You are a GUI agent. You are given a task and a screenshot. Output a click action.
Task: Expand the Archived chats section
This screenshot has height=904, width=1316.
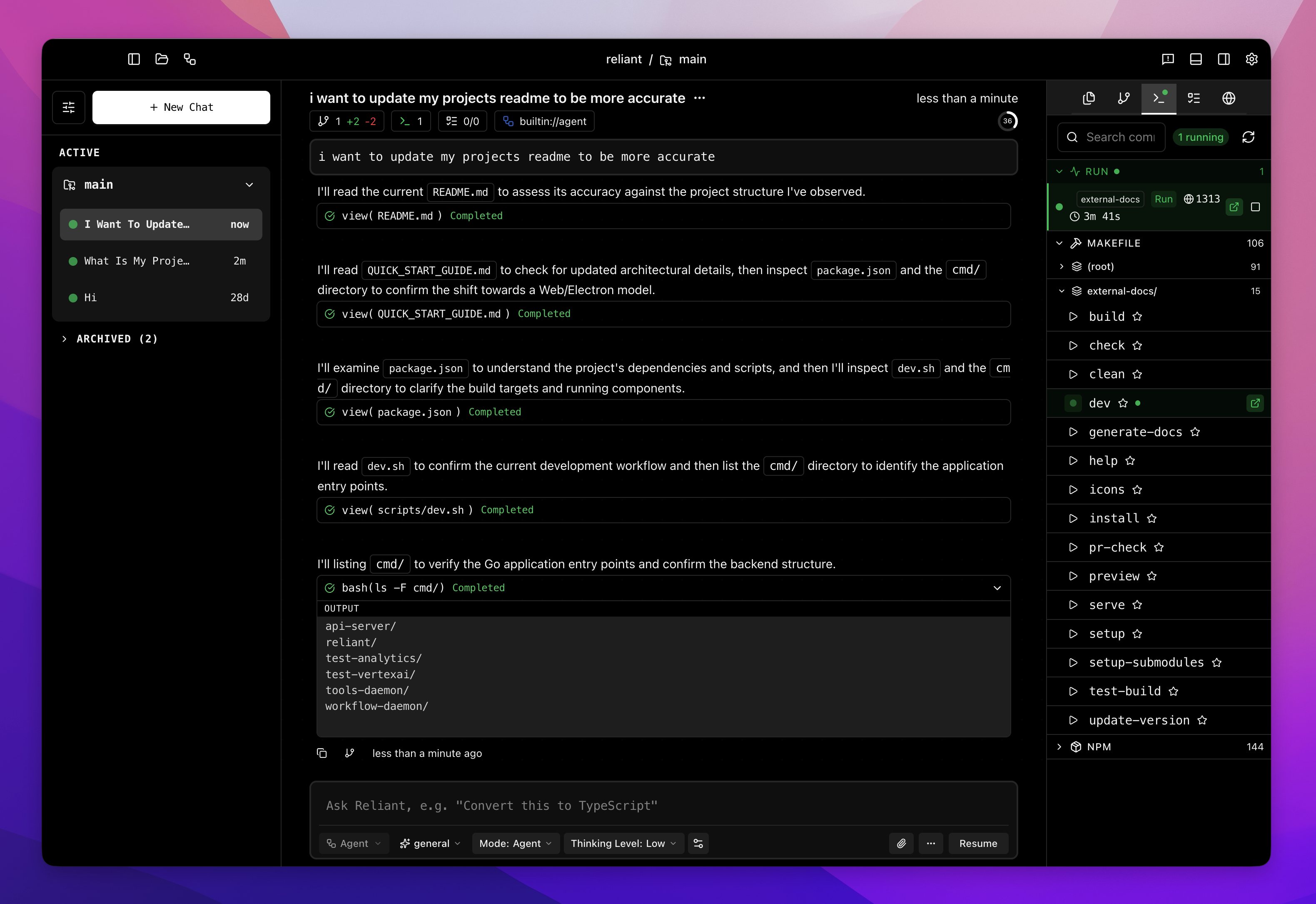pos(110,339)
